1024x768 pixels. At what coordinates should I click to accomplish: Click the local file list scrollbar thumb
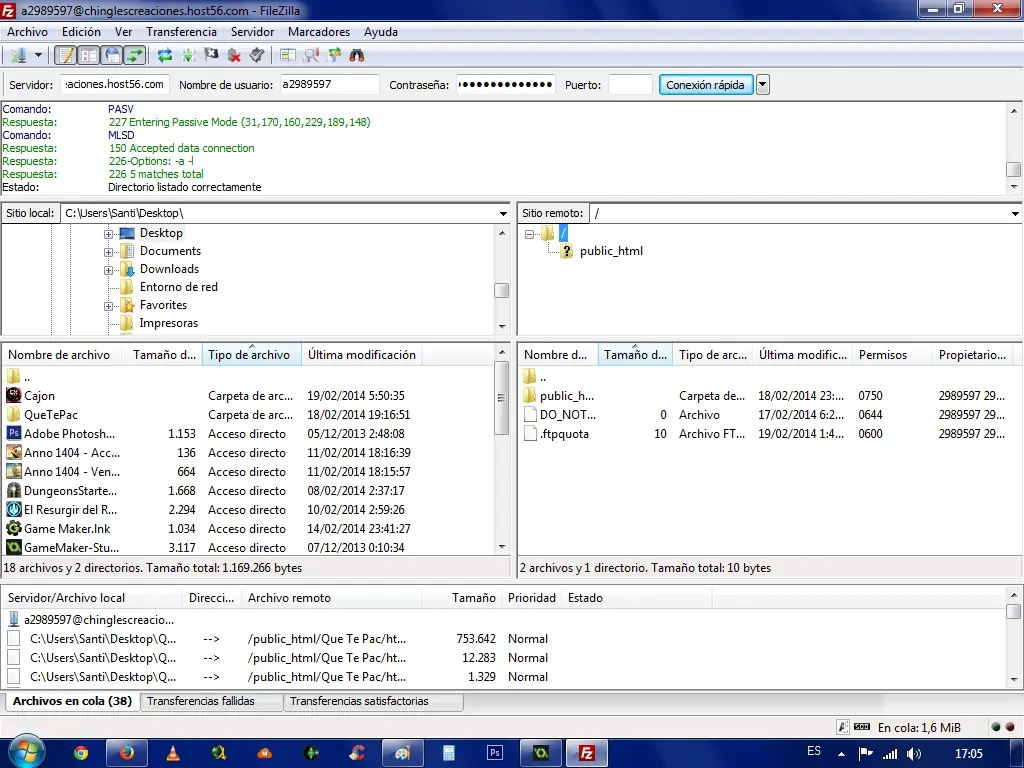[502, 397]
